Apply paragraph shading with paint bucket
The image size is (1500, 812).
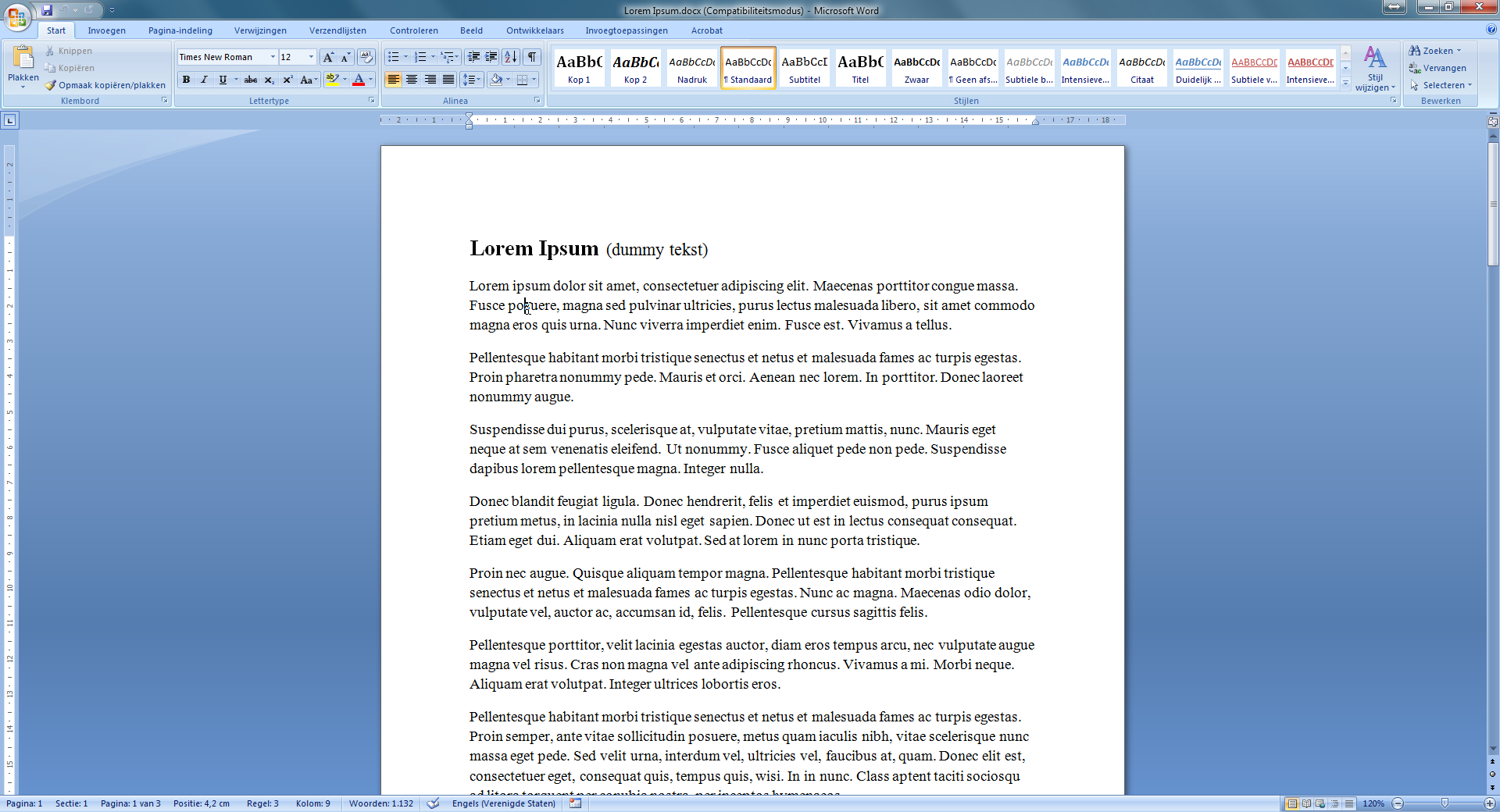point(496,80)
